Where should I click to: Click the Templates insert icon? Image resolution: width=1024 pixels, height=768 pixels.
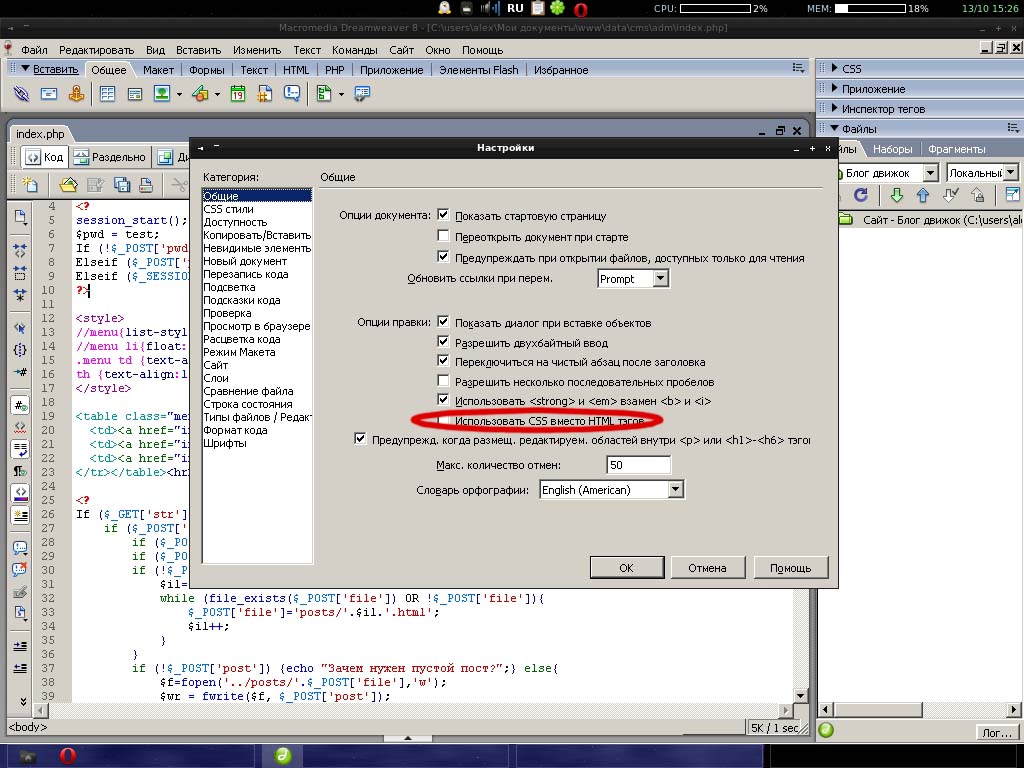tap(324, 94)
